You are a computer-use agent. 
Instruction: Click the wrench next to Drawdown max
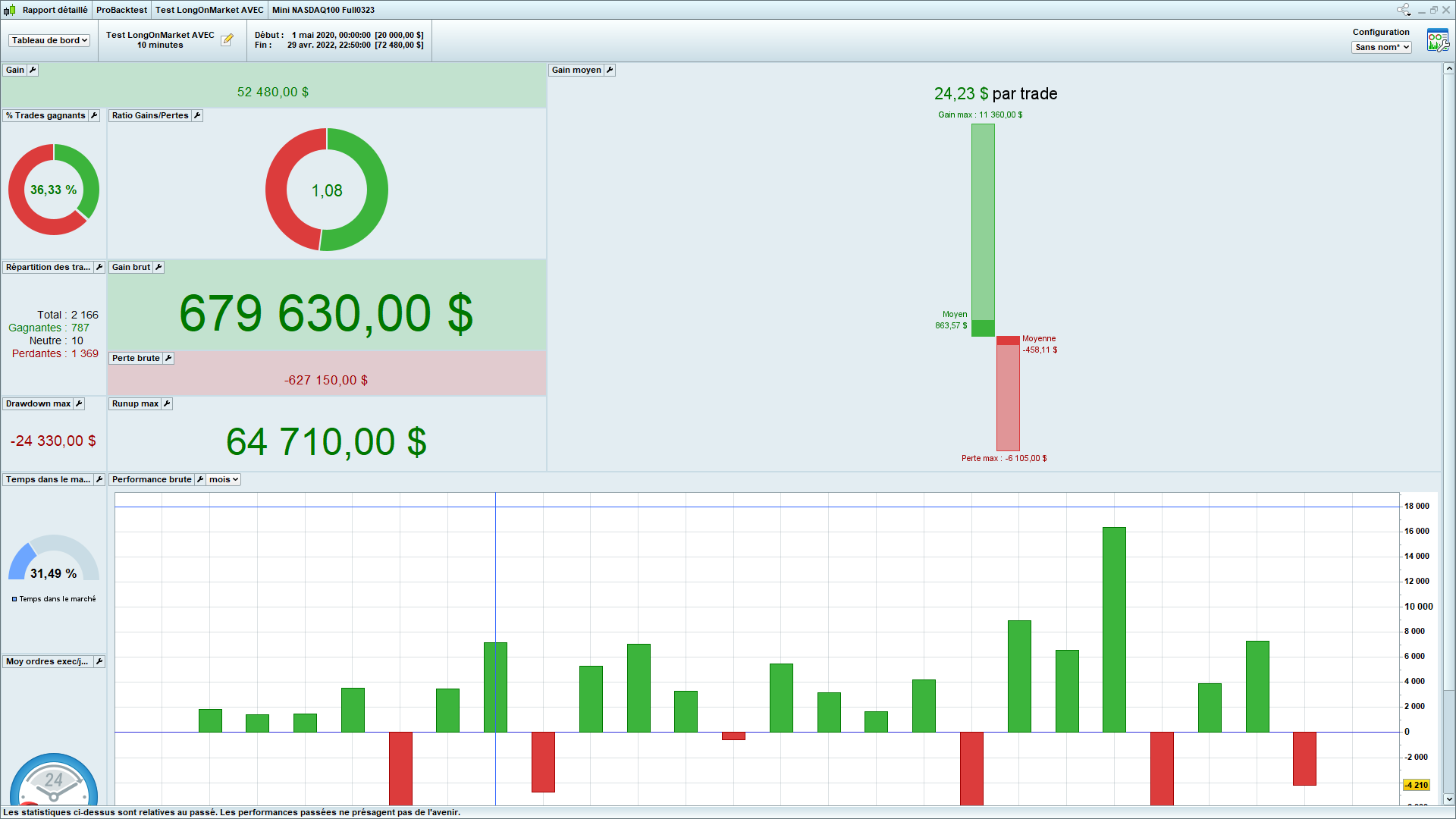[79, 403]
